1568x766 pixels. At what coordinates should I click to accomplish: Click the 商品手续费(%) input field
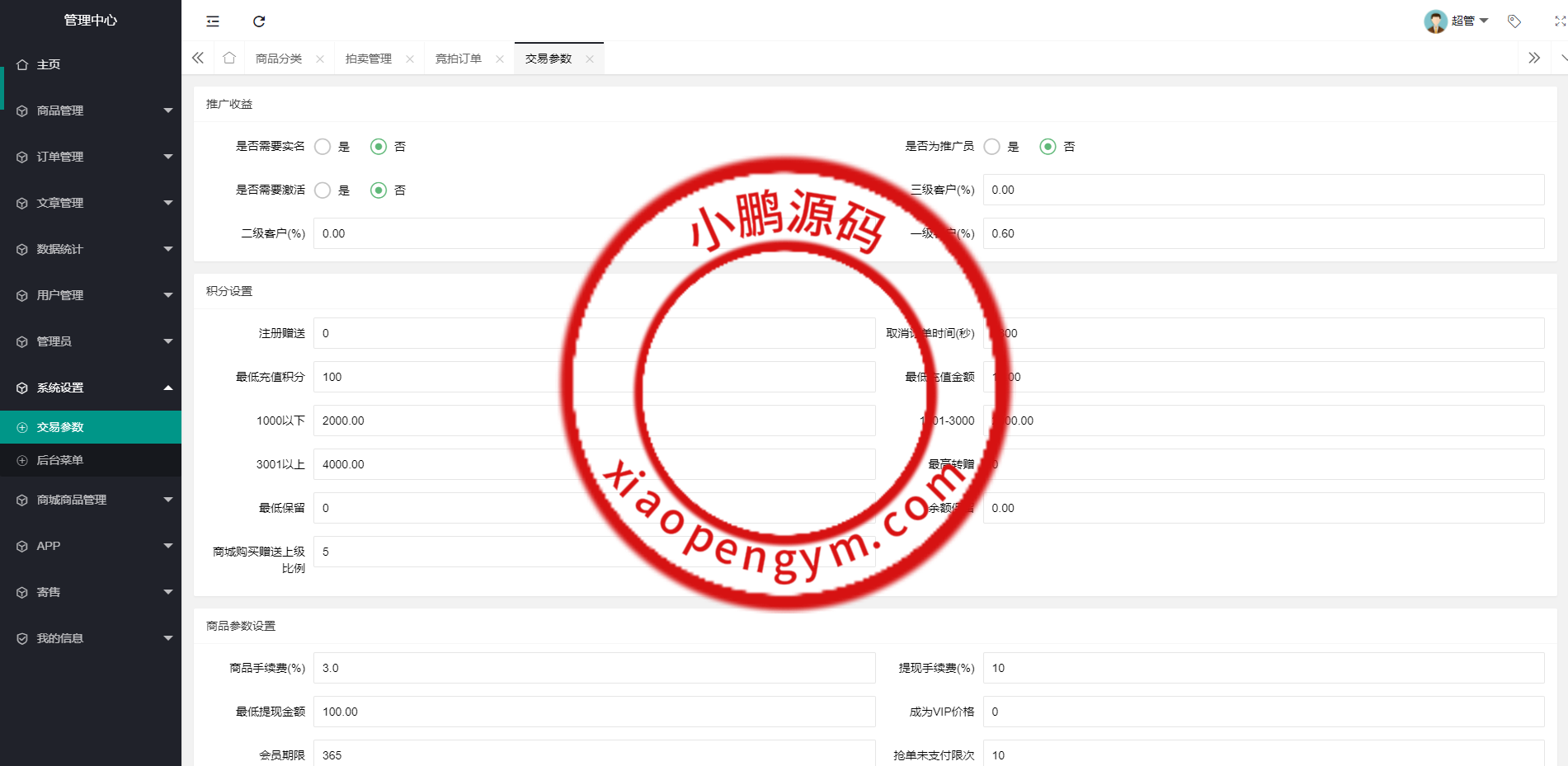click(x=594, y=668)
